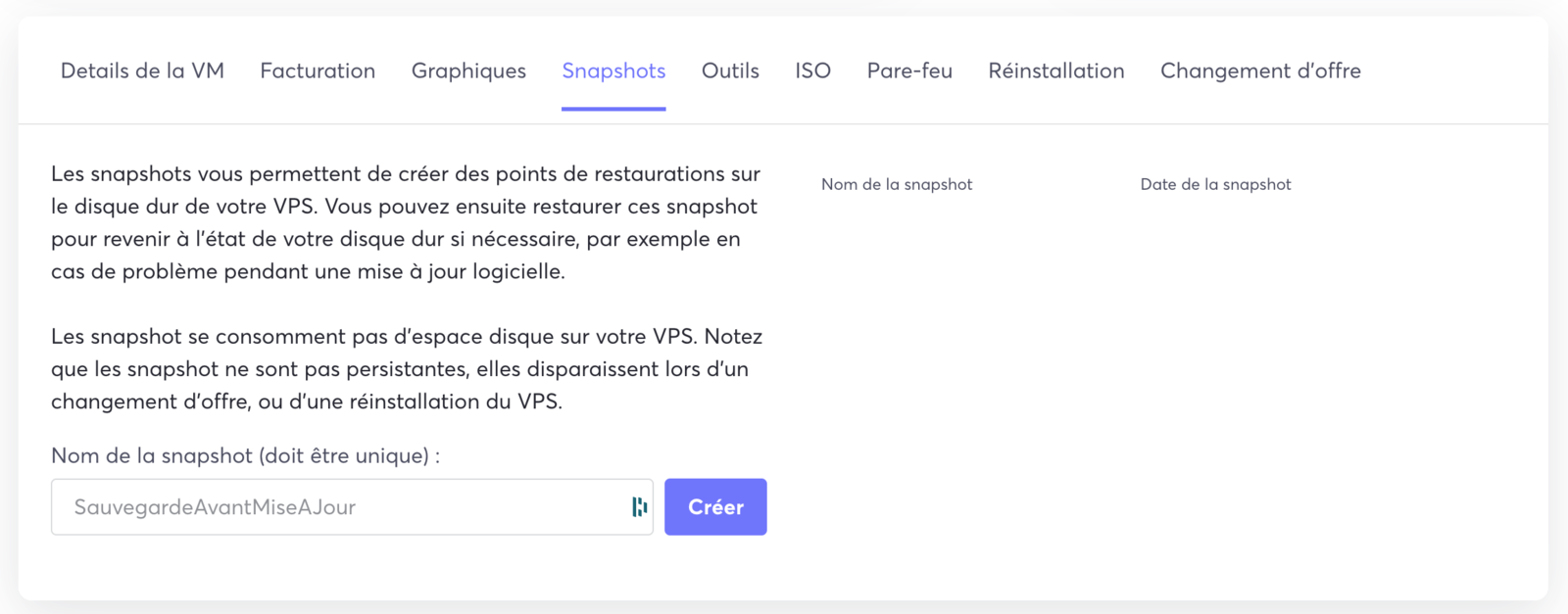
Task: Click the password manager icon in name field
Action: click(x=640, y=506)
